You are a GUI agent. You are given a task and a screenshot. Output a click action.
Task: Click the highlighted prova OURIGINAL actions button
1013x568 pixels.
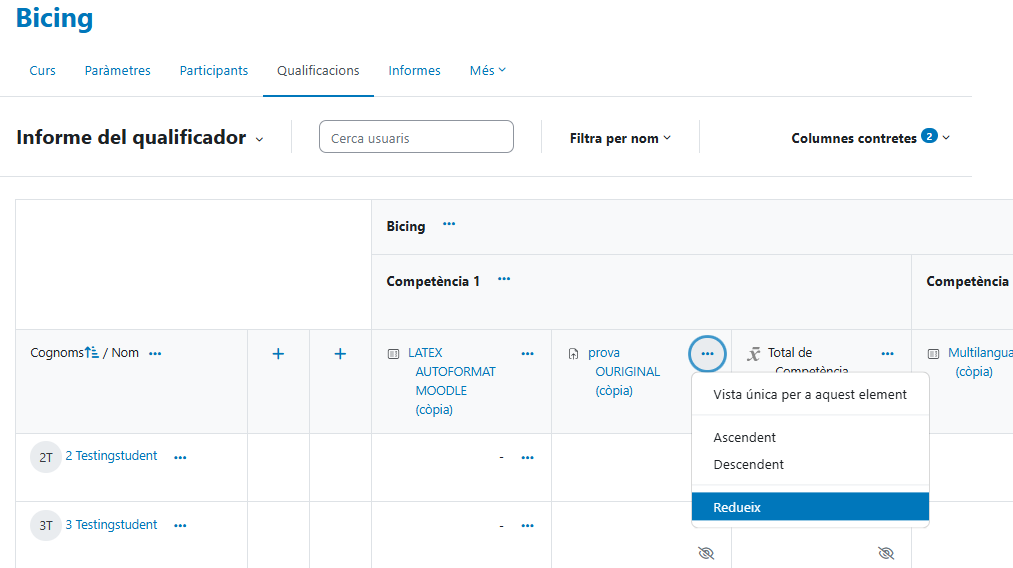pos(707,354)
